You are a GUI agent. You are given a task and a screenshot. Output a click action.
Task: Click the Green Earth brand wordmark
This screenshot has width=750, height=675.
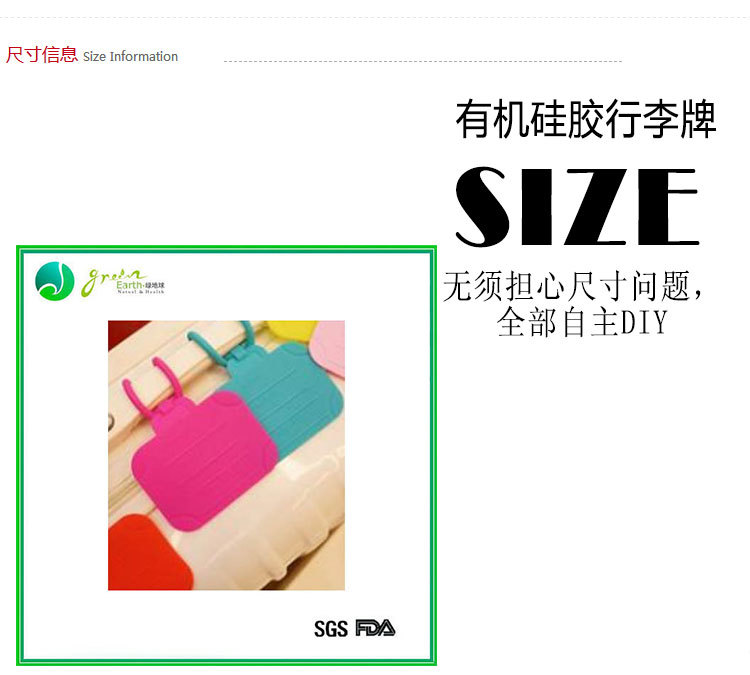click(x=122, y=282)
